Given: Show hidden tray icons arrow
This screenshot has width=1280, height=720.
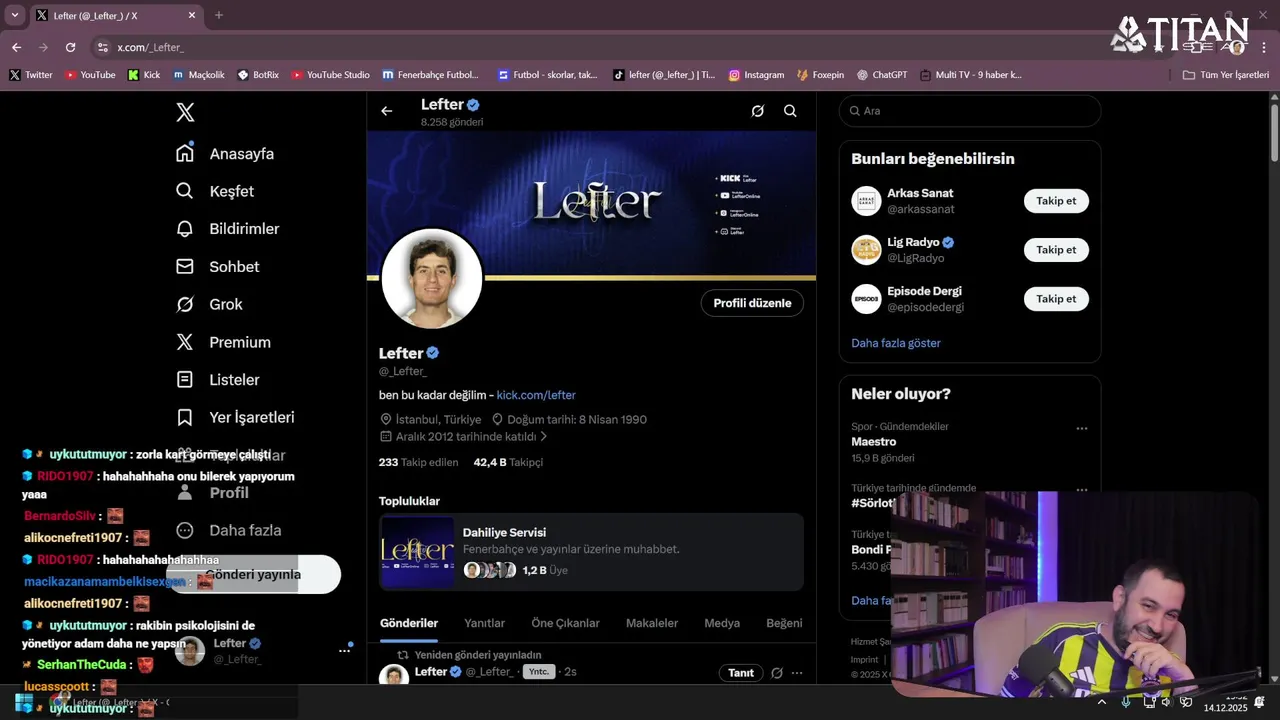Looking at the screenshot, I should [x=1102, y=703].
